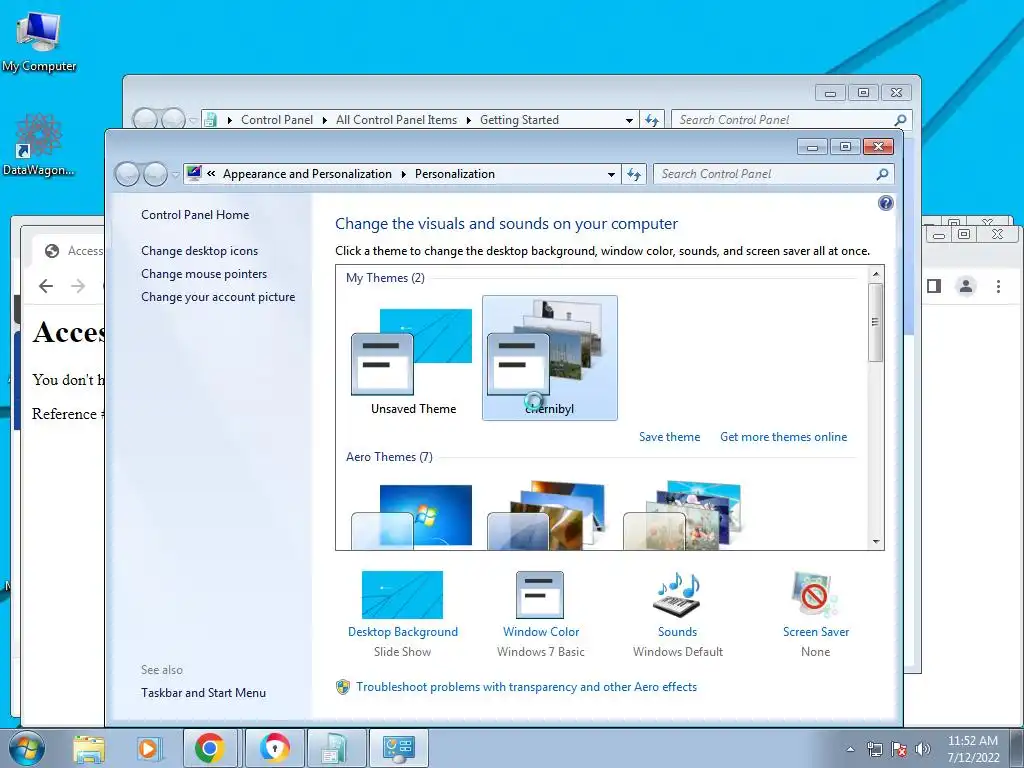Click themes list scrollbar thumb

click(876, 322)
